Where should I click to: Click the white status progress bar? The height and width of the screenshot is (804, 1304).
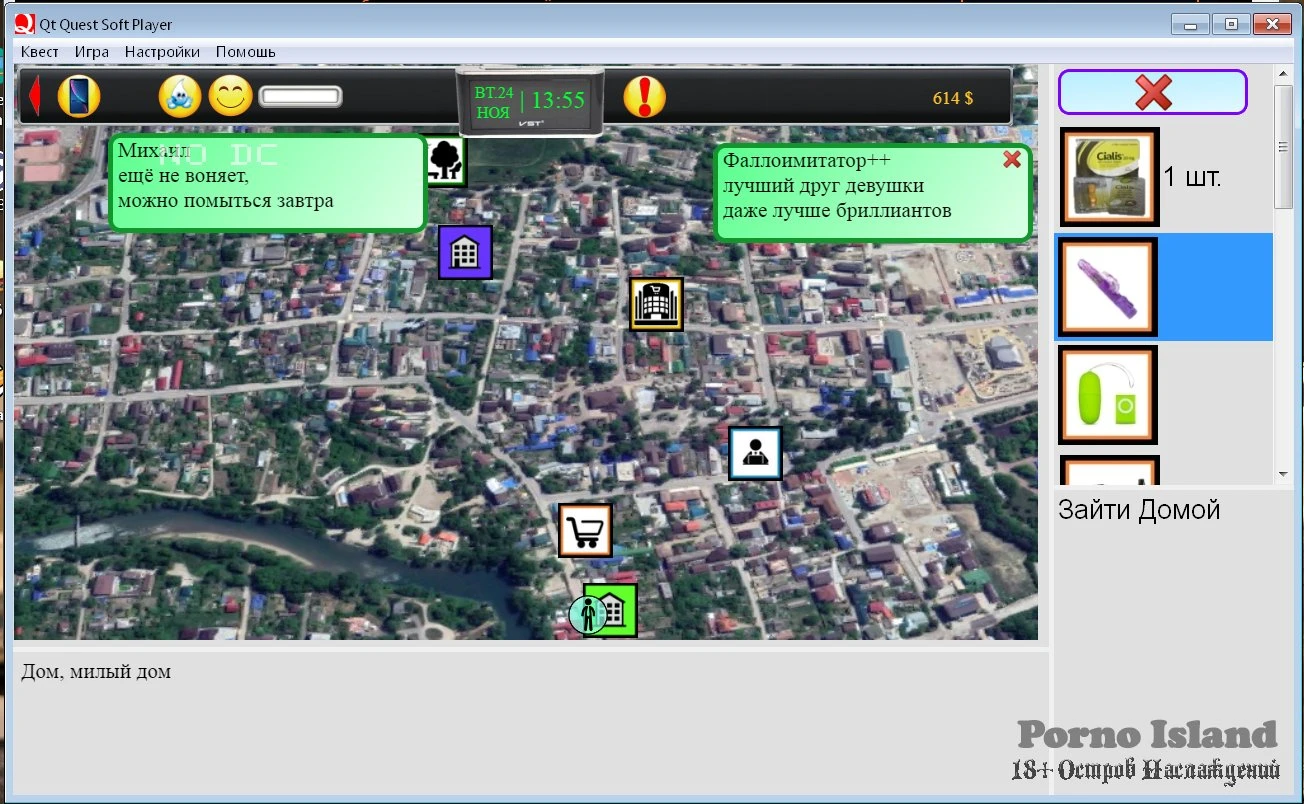click(x=300, y=97)
